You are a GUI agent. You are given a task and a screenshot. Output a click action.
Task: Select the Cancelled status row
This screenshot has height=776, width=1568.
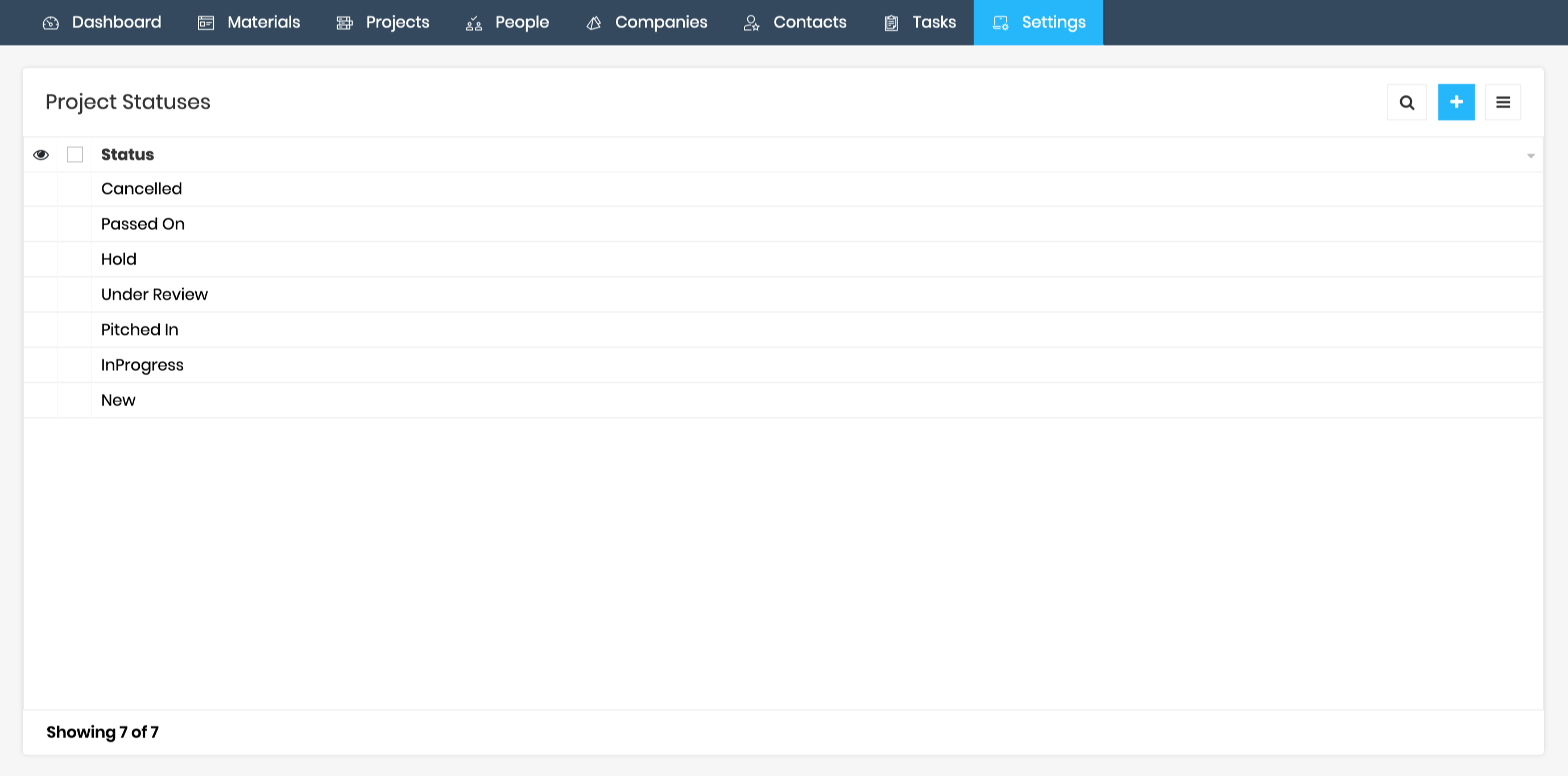[x=783, y=189]
